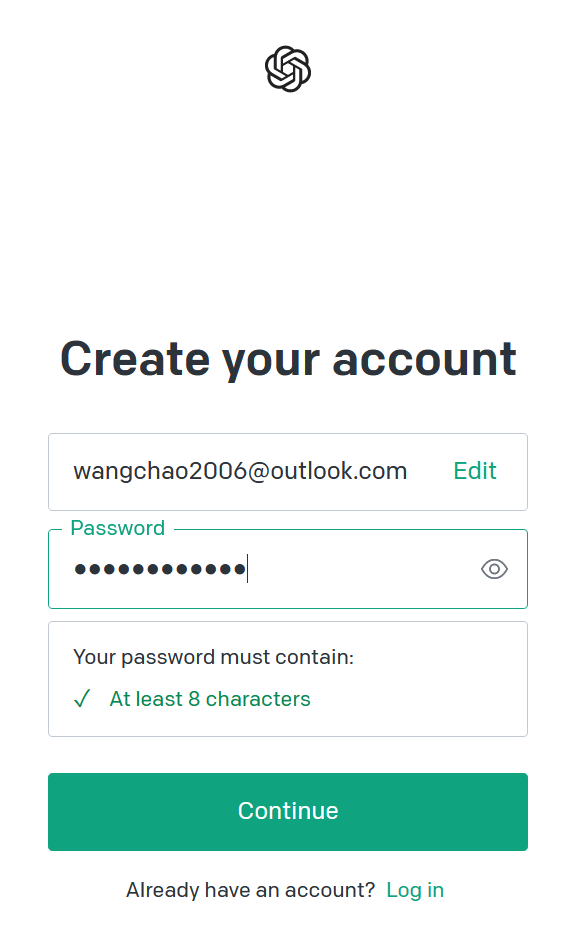The height and width of the screenshot is (948, 573).
Task: Open the Log in link
Action: pos(415,890)
